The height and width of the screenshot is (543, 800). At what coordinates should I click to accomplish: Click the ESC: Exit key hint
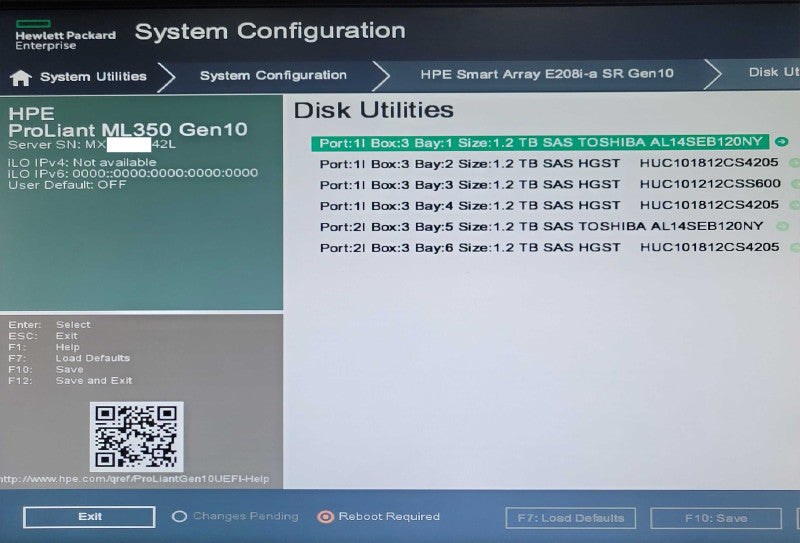tap(43, 336)
